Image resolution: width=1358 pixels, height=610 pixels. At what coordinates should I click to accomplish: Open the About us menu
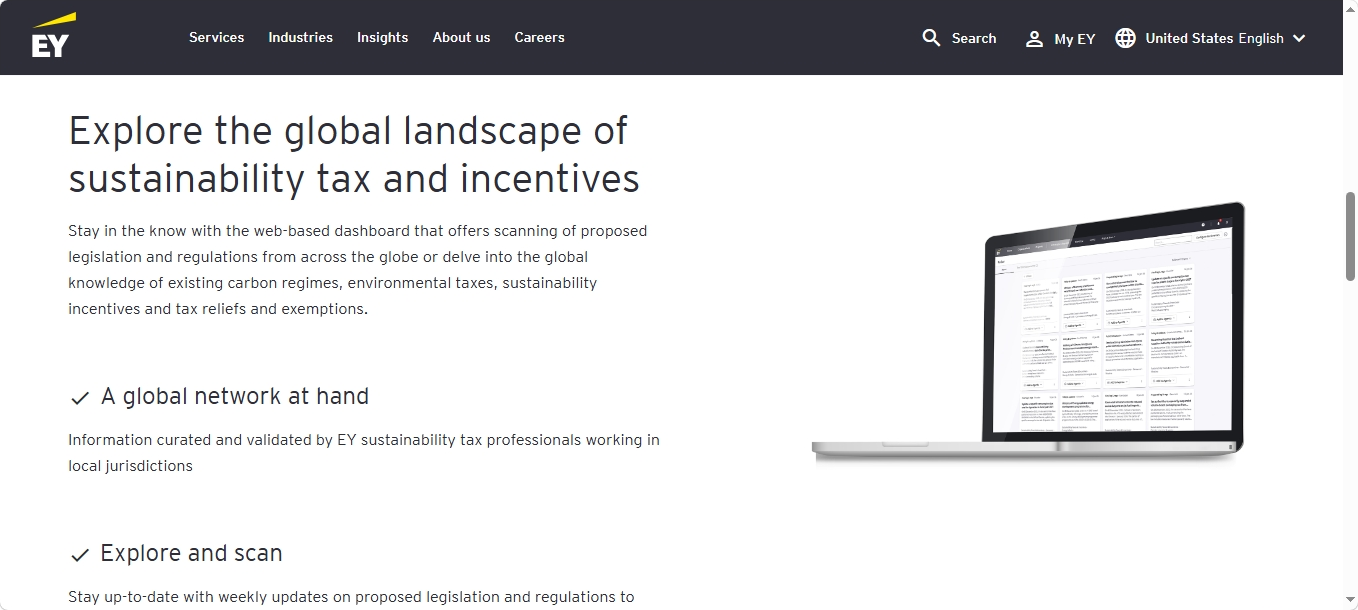coord(461,37)
